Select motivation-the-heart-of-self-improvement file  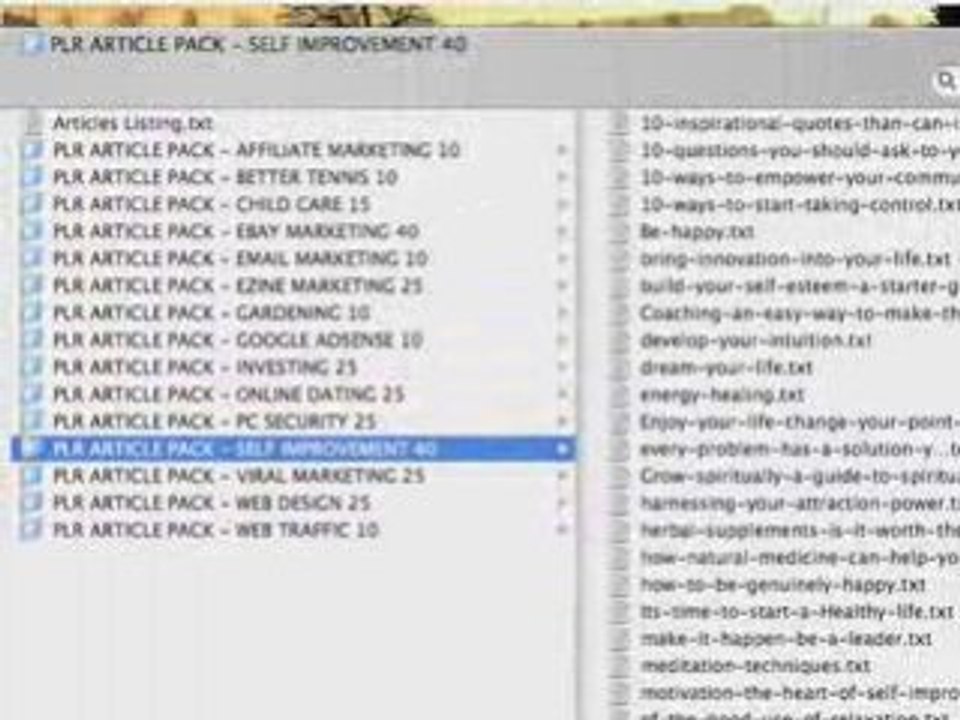click(800, 692)
